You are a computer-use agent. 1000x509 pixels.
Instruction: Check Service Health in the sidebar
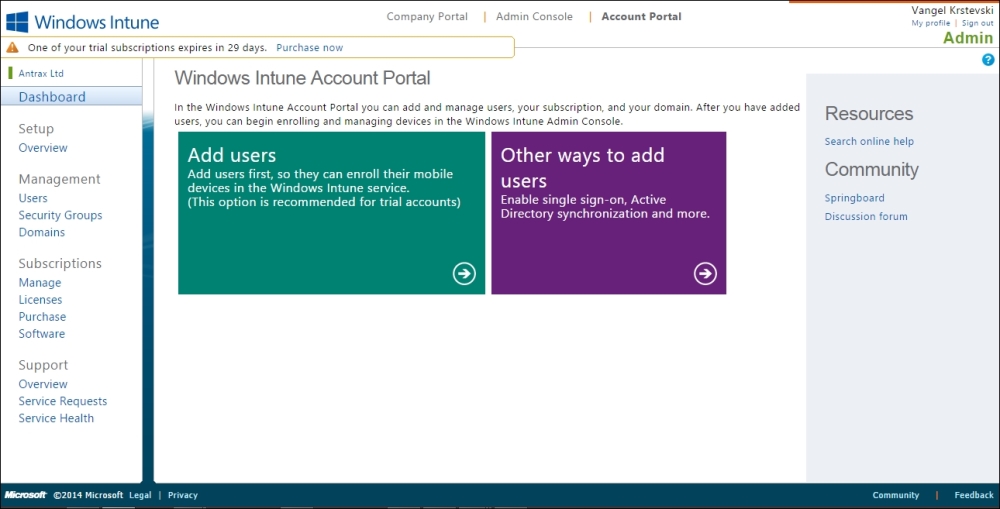click(56, 418)
